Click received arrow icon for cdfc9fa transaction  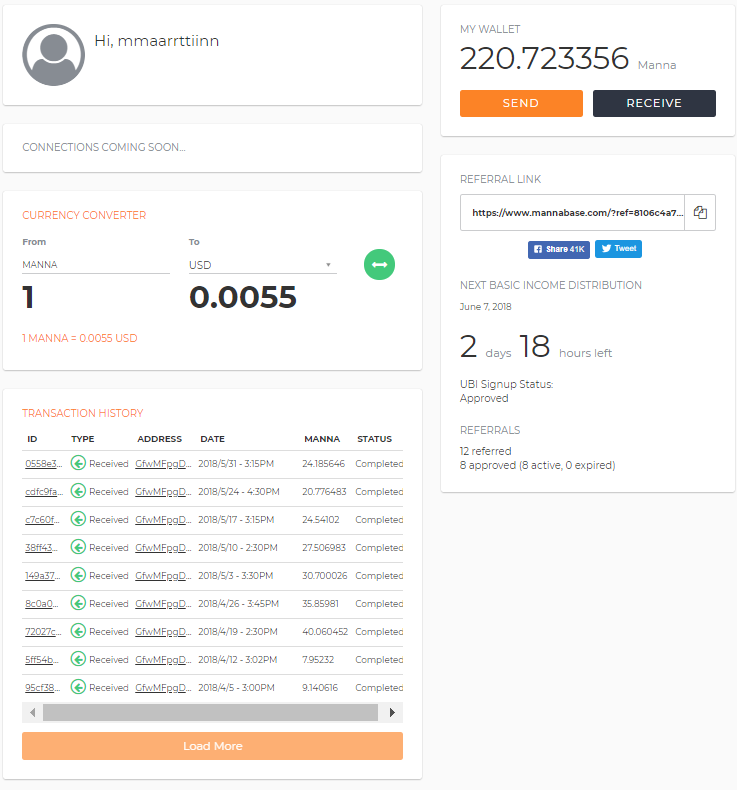coord(78,491)
